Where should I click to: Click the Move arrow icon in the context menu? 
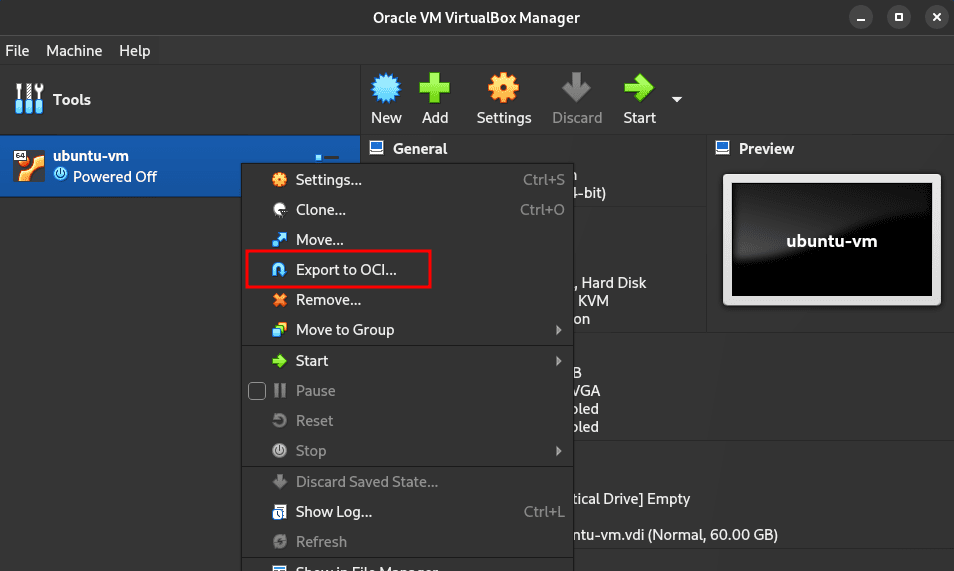[x=279, y=240]
